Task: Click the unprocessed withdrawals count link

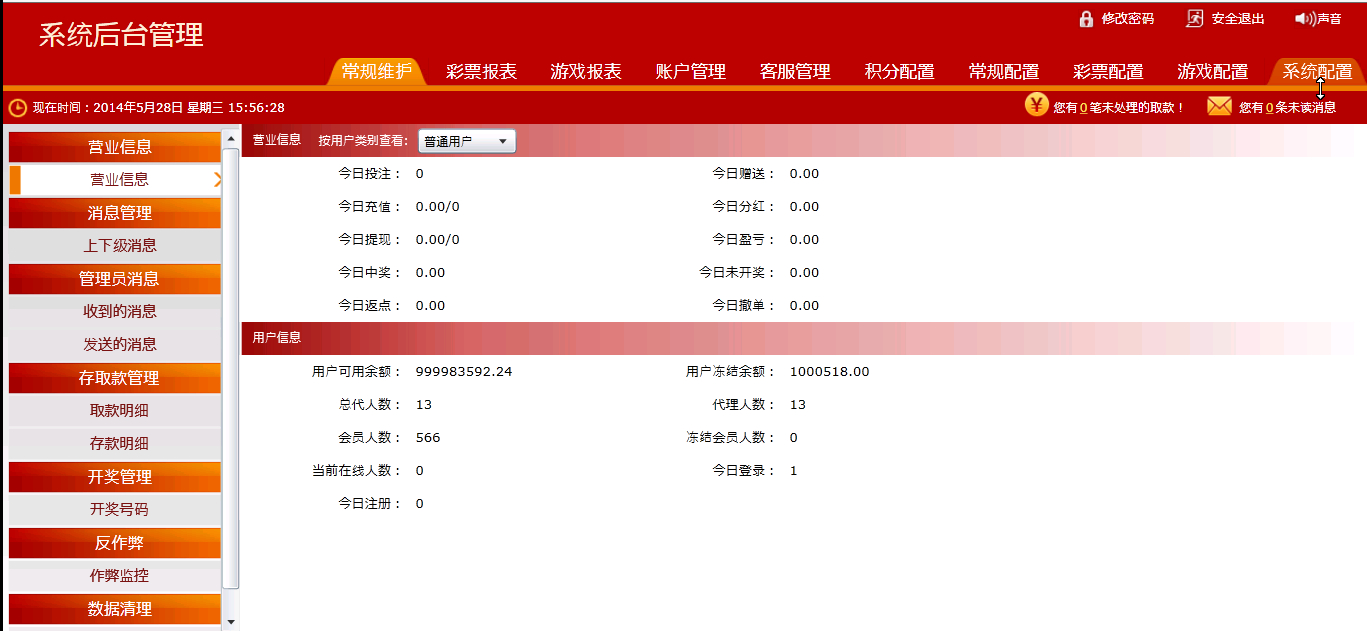Action: tap(1083, 108)
